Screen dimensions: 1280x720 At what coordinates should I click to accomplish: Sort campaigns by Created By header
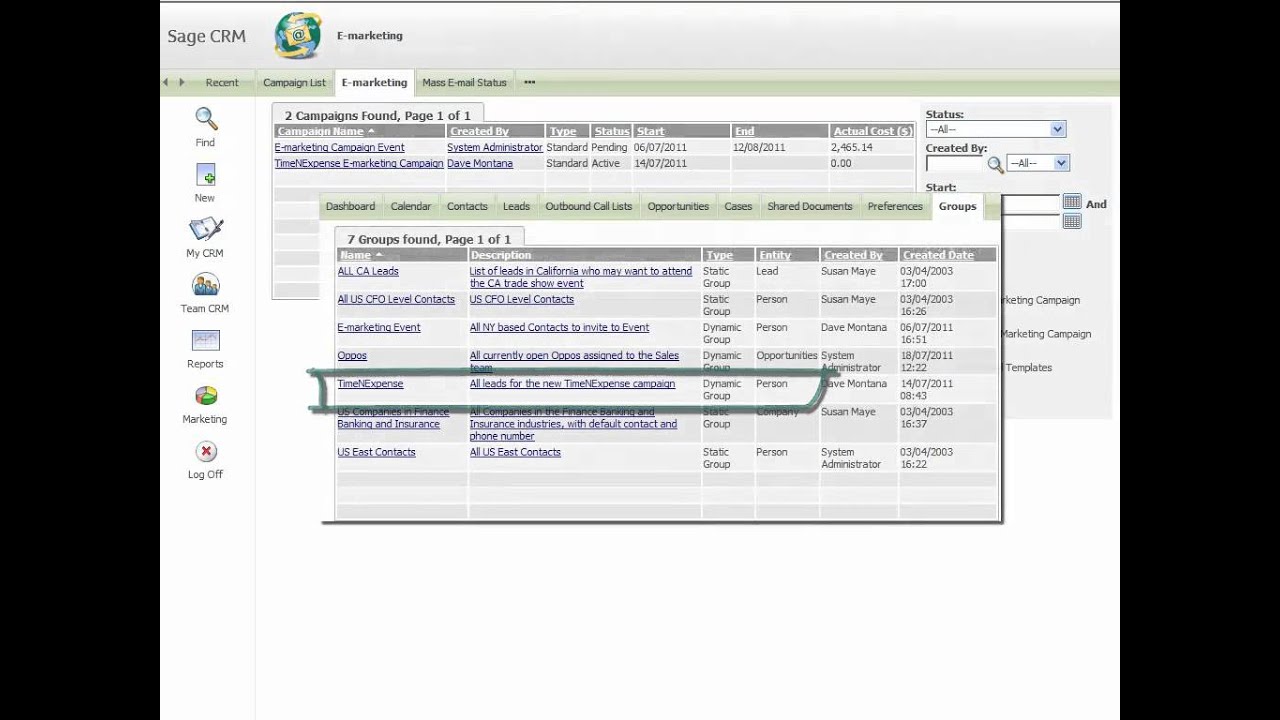tap(479, 131)
